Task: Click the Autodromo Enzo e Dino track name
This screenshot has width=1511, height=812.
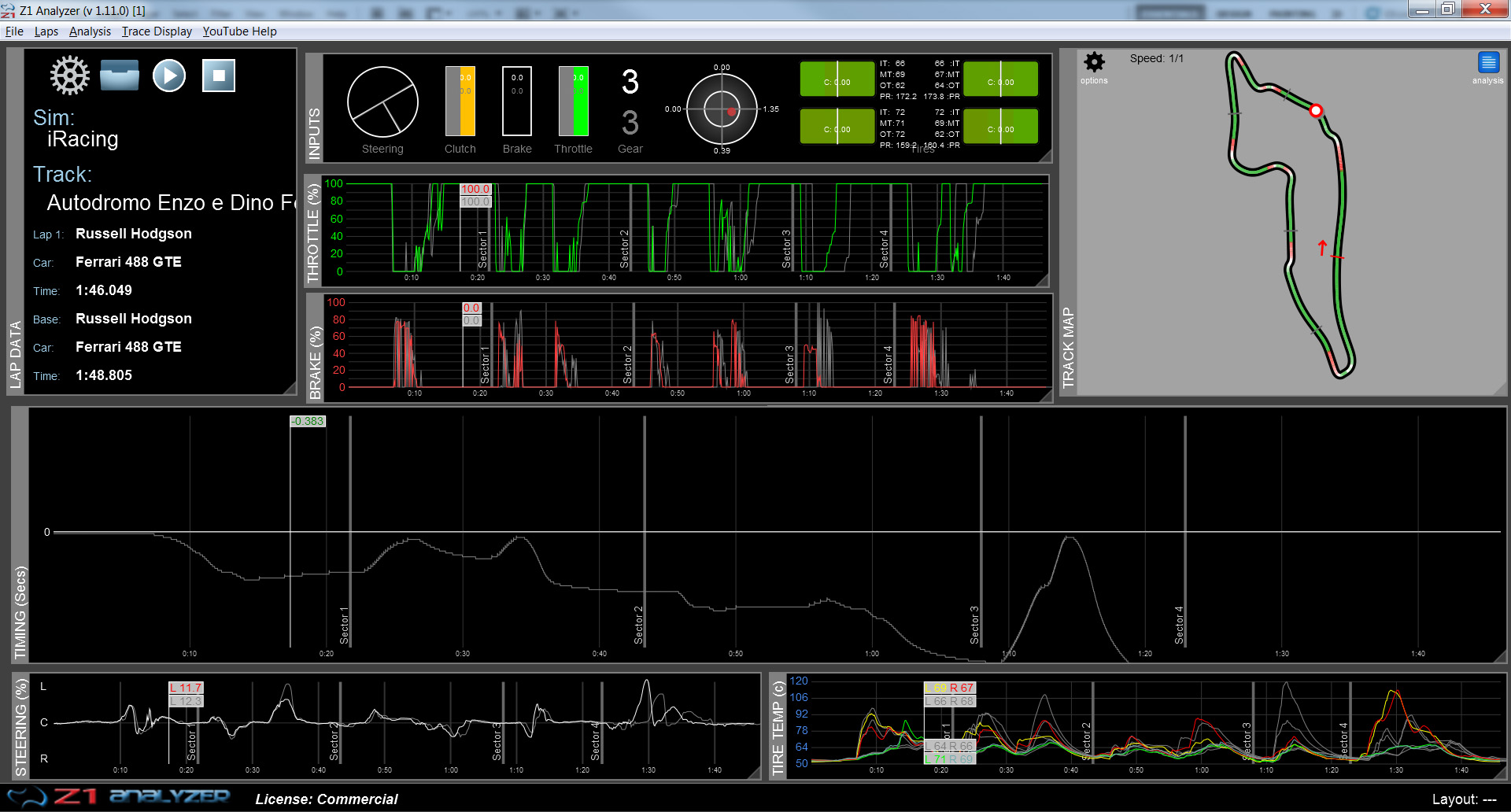Action: (x=171, y=203)
